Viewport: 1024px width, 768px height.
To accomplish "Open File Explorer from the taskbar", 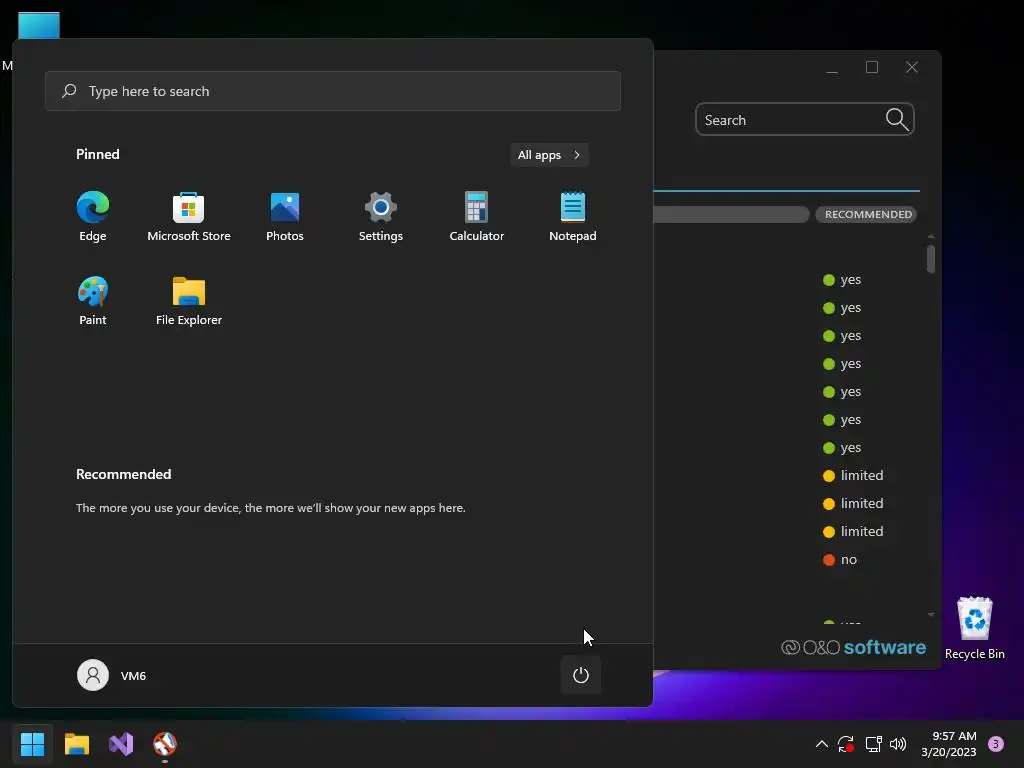I will point(76,744).
